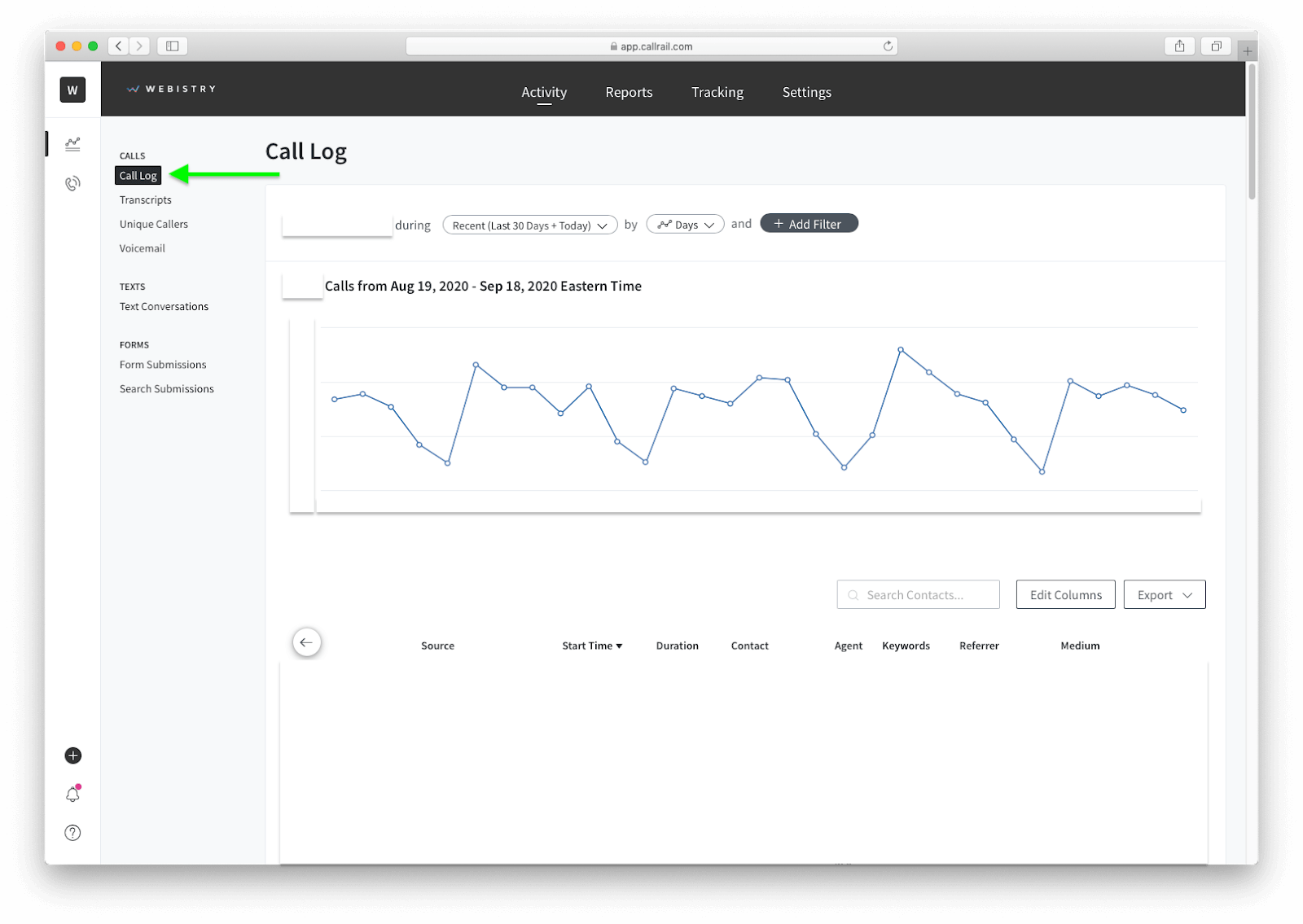Open the help question mark icon

(x=72, y=832)
